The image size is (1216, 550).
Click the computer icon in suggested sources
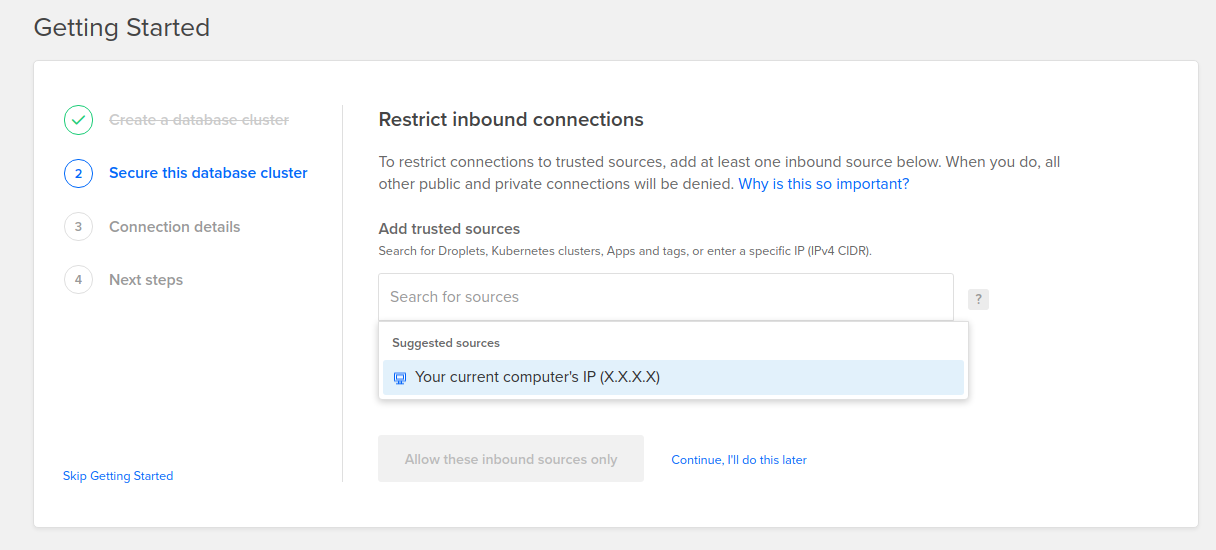click(x=400, y=378)
